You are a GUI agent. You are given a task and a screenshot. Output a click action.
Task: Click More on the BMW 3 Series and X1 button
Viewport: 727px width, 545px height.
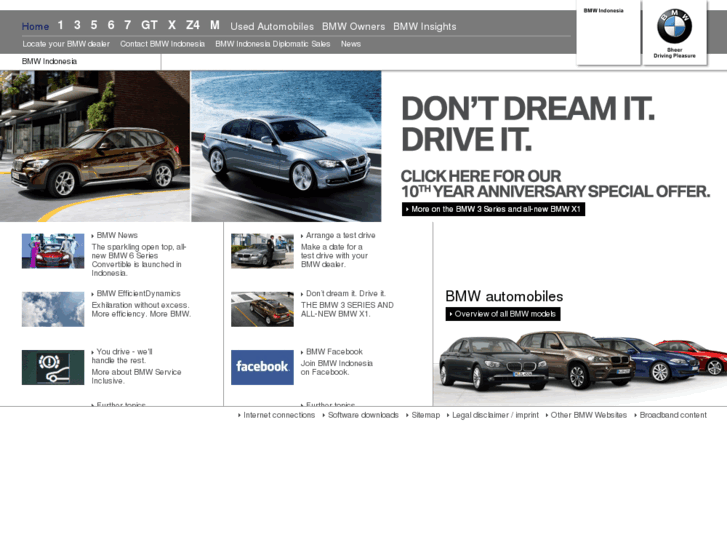point(493,209)
